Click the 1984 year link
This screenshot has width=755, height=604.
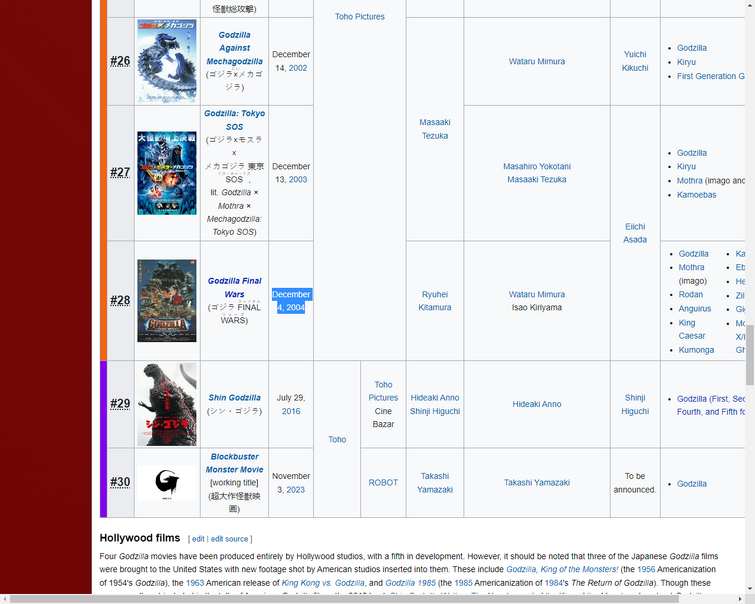[554, 583]
